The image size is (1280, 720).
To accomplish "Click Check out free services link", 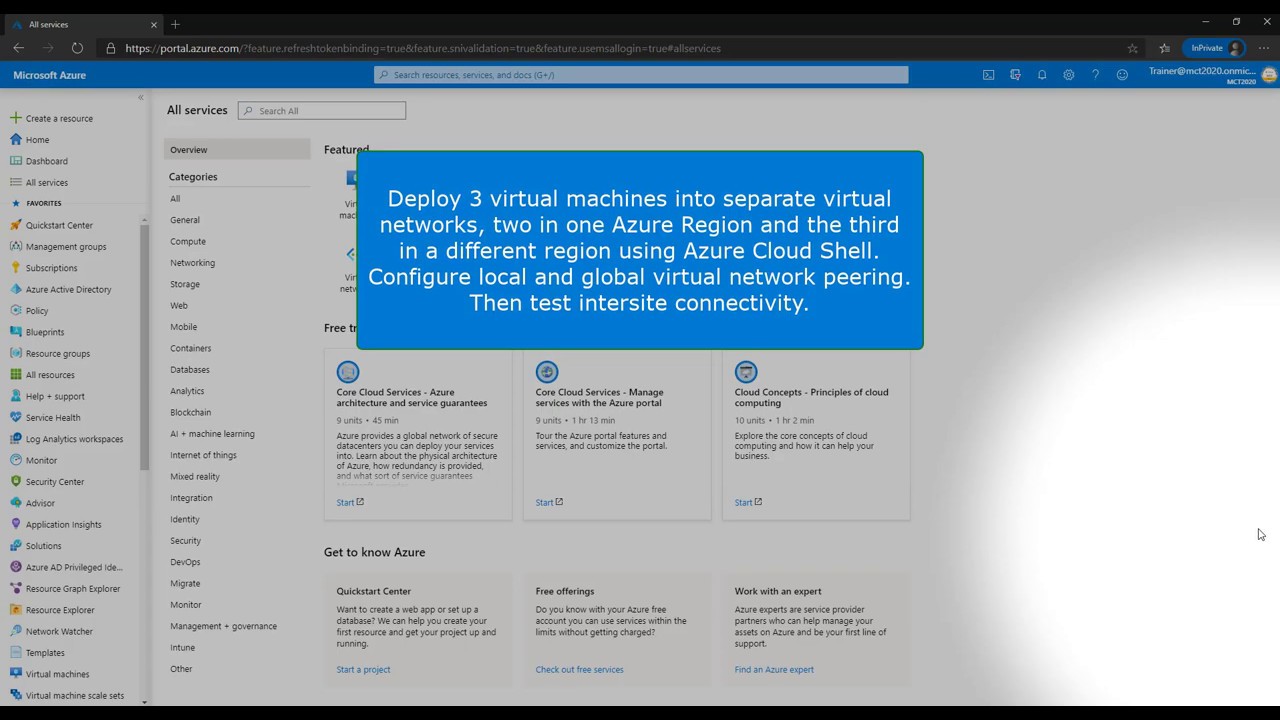I will (x=579, y=669).
